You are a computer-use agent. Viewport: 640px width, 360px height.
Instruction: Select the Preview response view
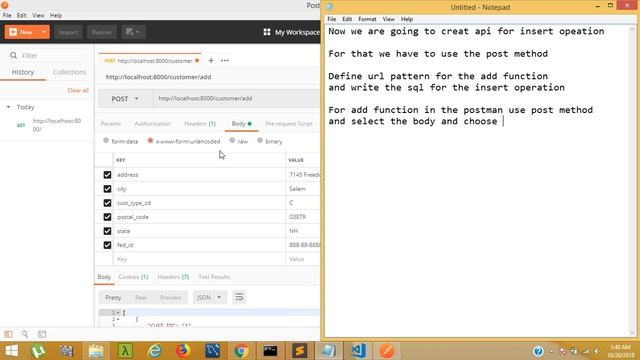(x=171, y=298)
